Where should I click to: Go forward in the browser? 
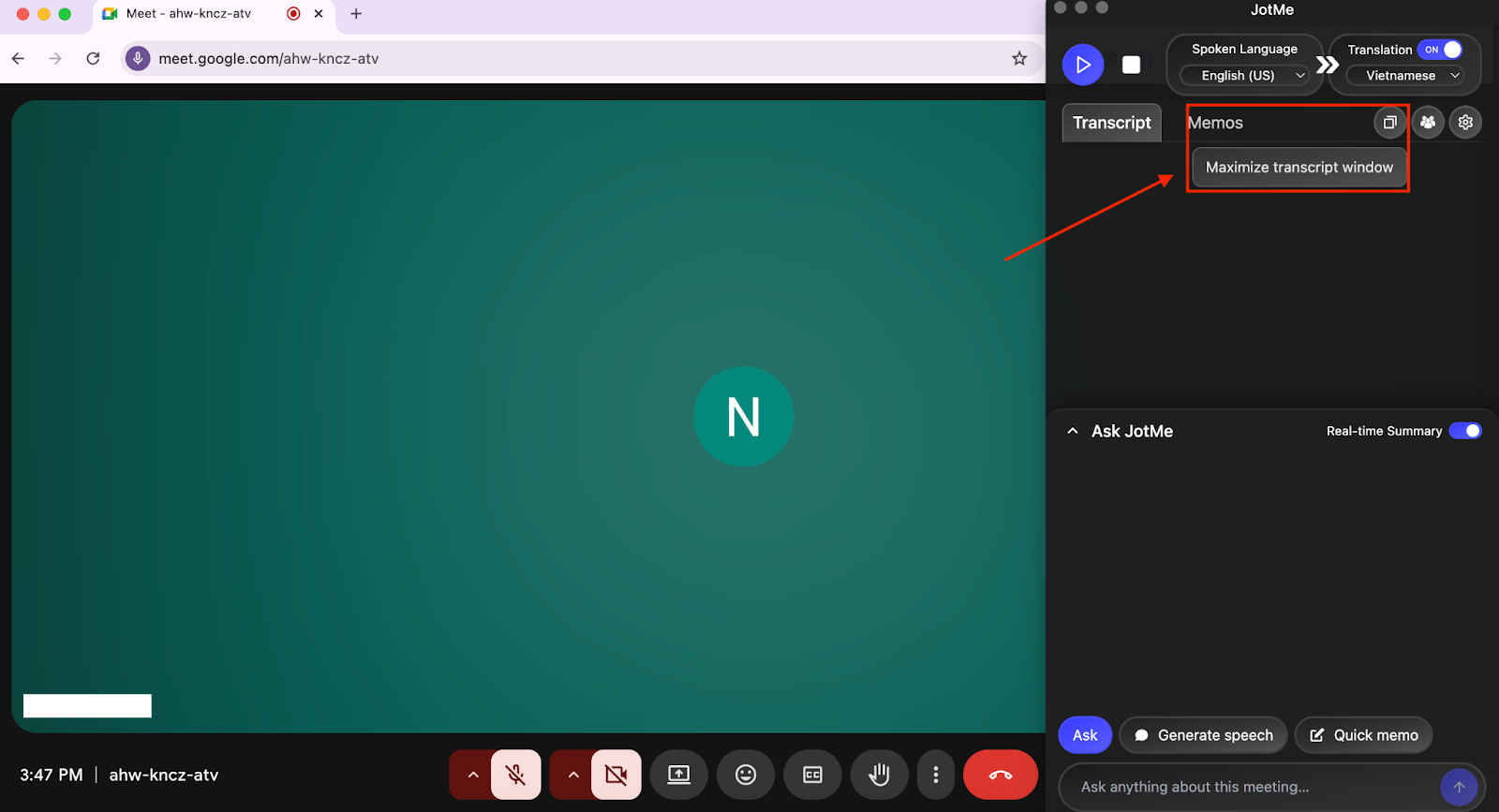click(55, 58)
